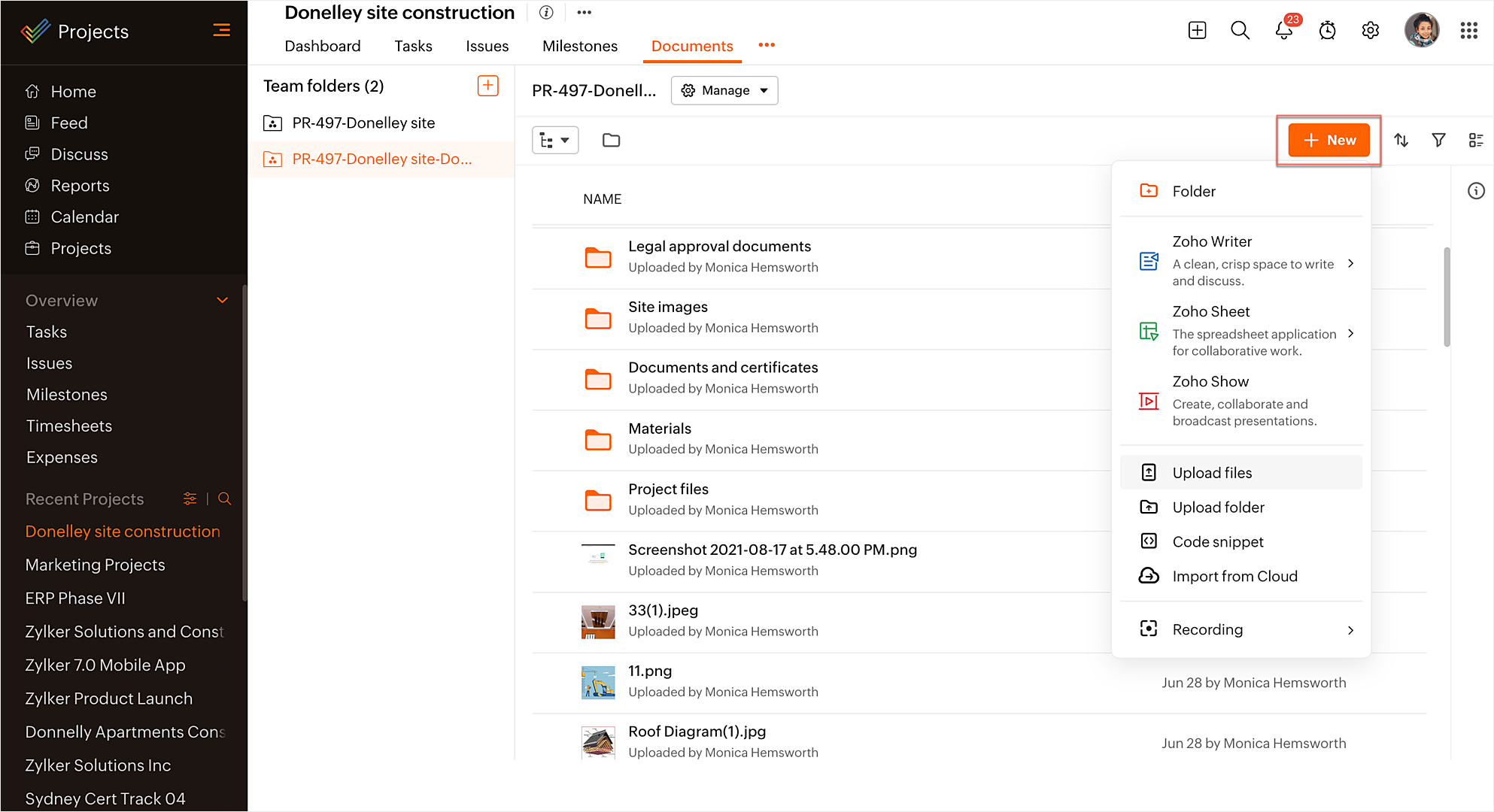This screenshot has width=1494, height=812.
Task: Open the filter funnel icon
Action: (1438, 140)
